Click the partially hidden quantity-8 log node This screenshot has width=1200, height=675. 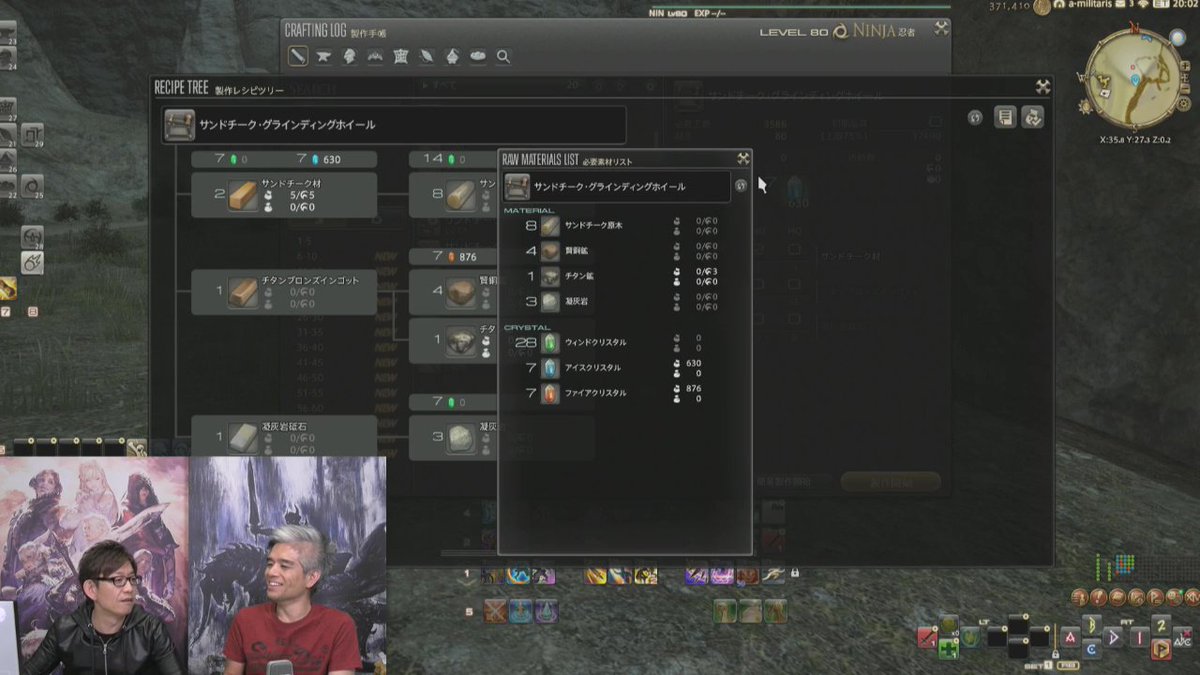[454, 194]
